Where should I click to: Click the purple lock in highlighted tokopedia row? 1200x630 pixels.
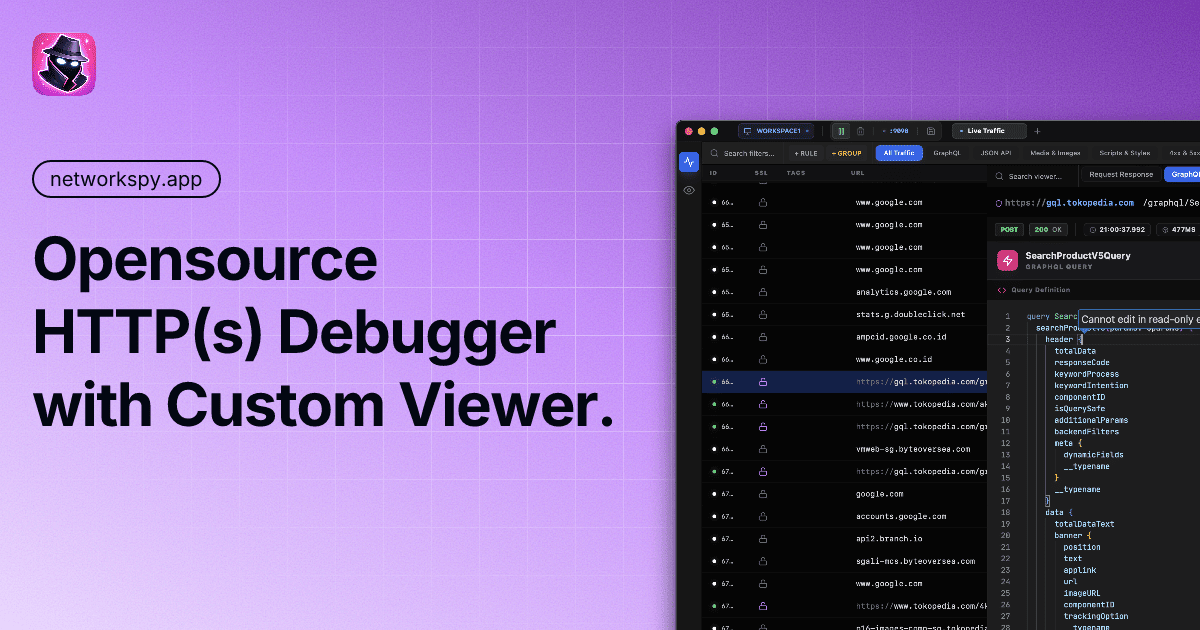(763, 382)
